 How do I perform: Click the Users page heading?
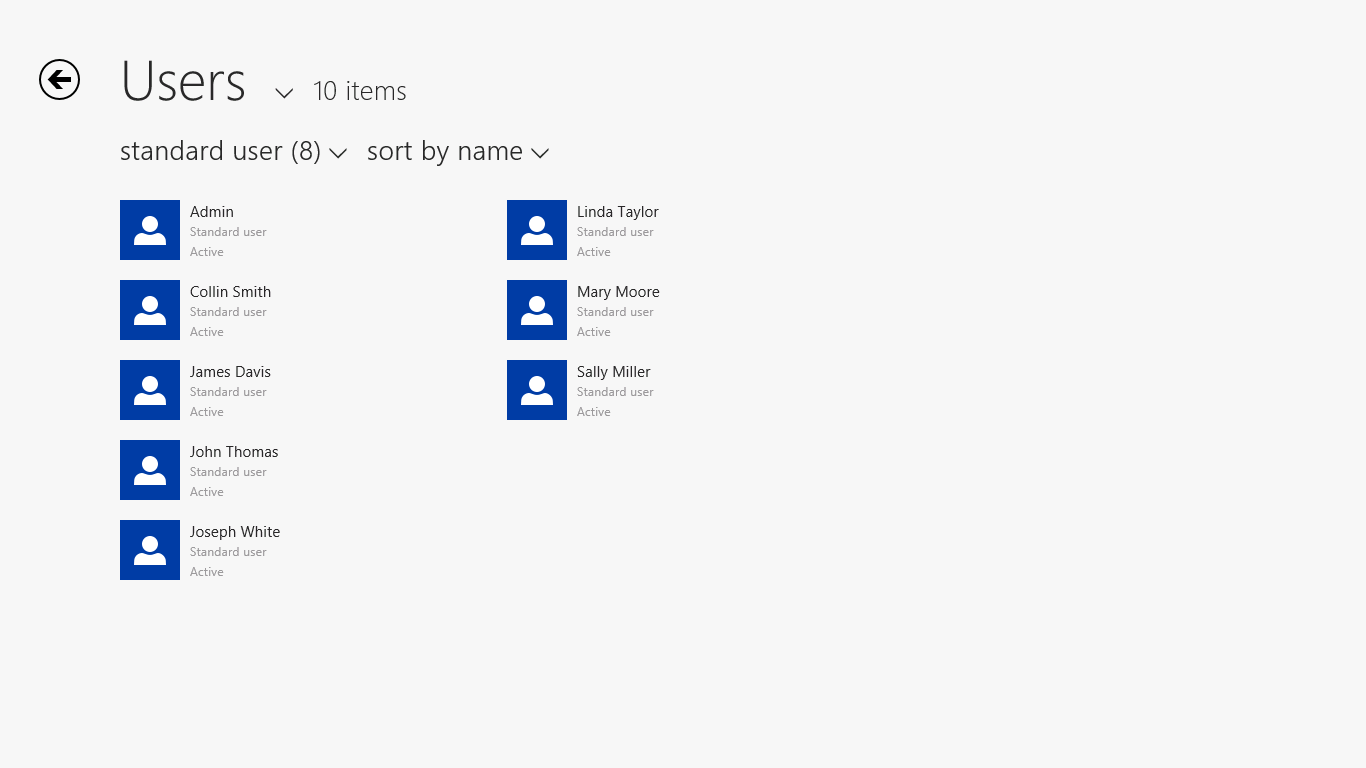[183, 82]
